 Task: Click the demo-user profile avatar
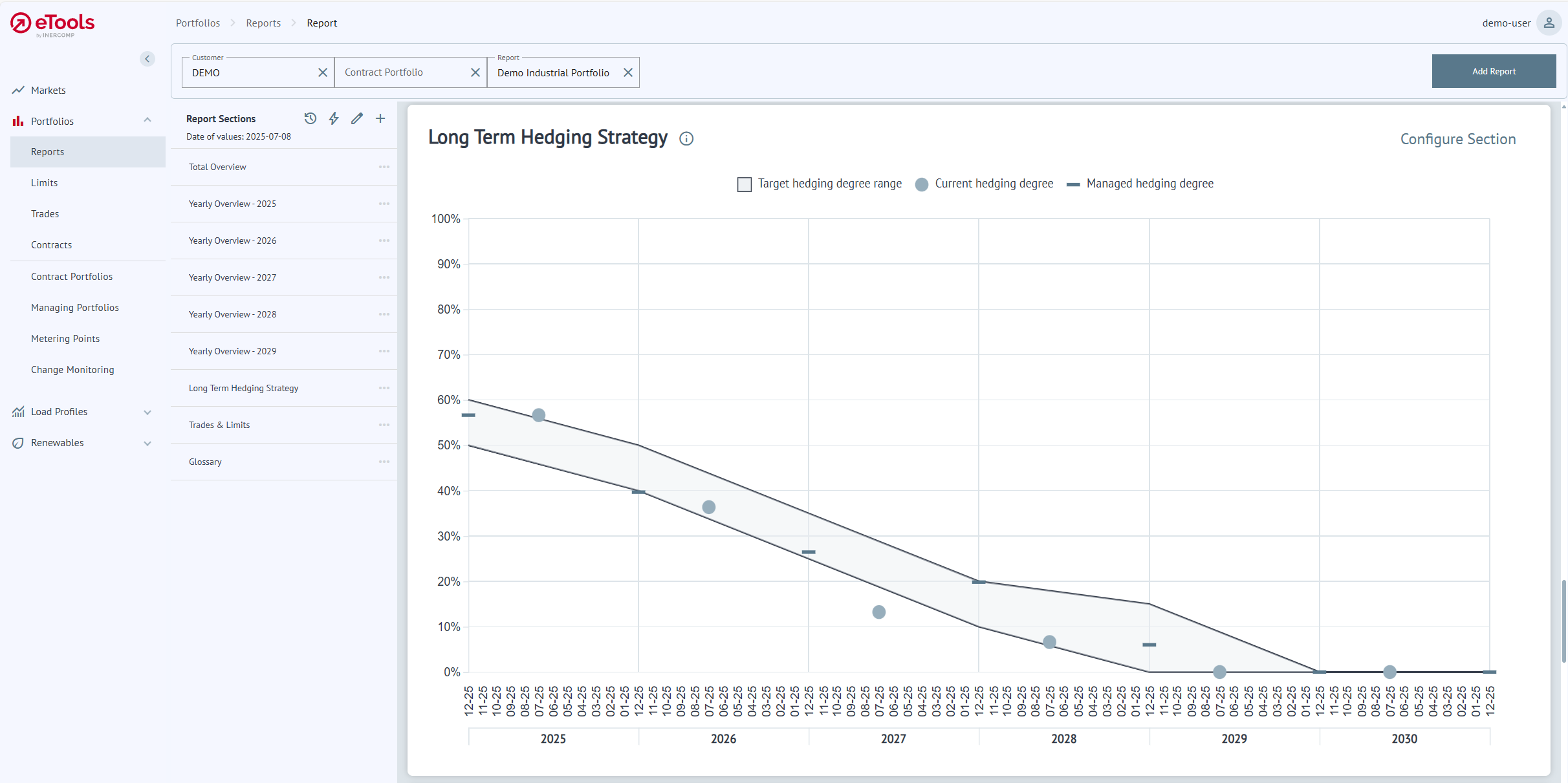1549,23
